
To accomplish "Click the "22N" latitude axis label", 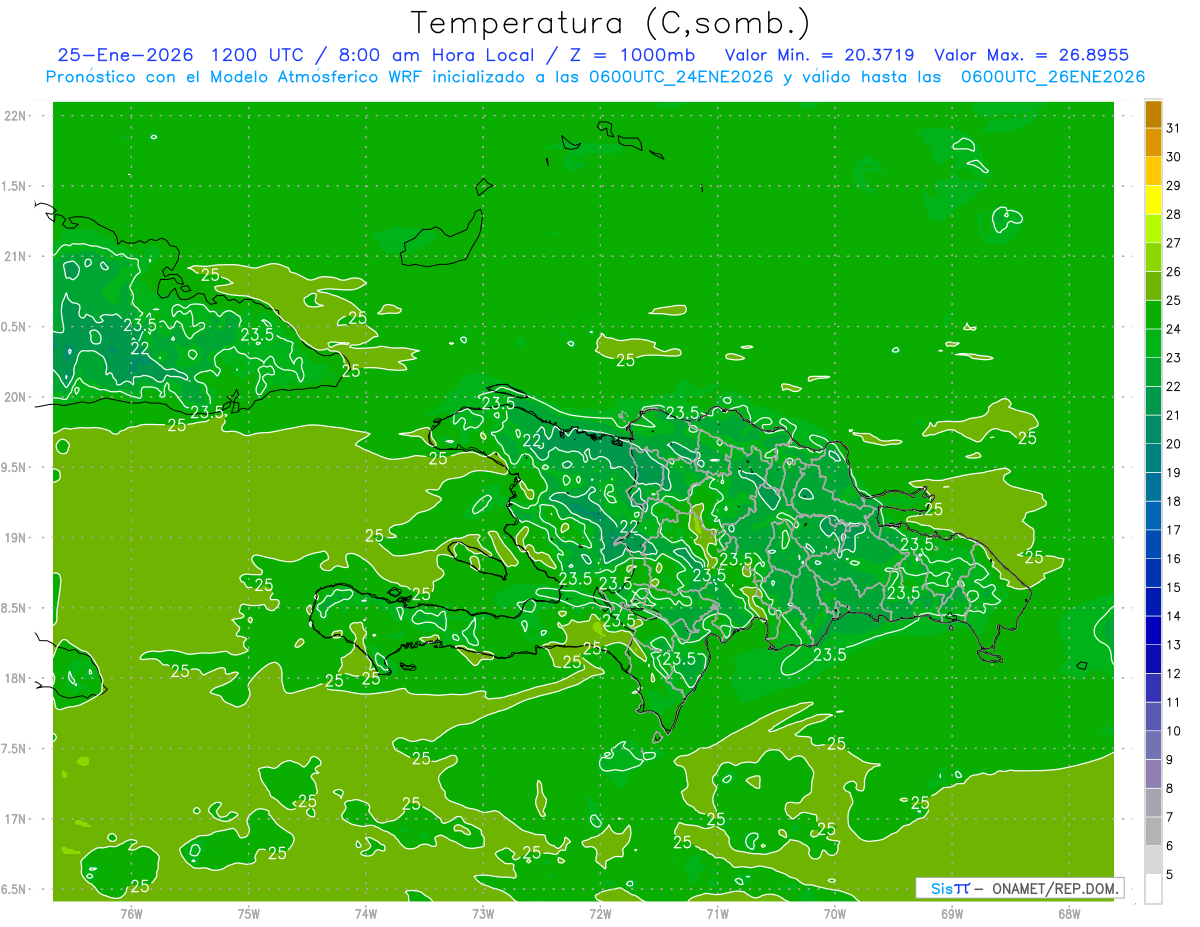I will tap(16, 116).
